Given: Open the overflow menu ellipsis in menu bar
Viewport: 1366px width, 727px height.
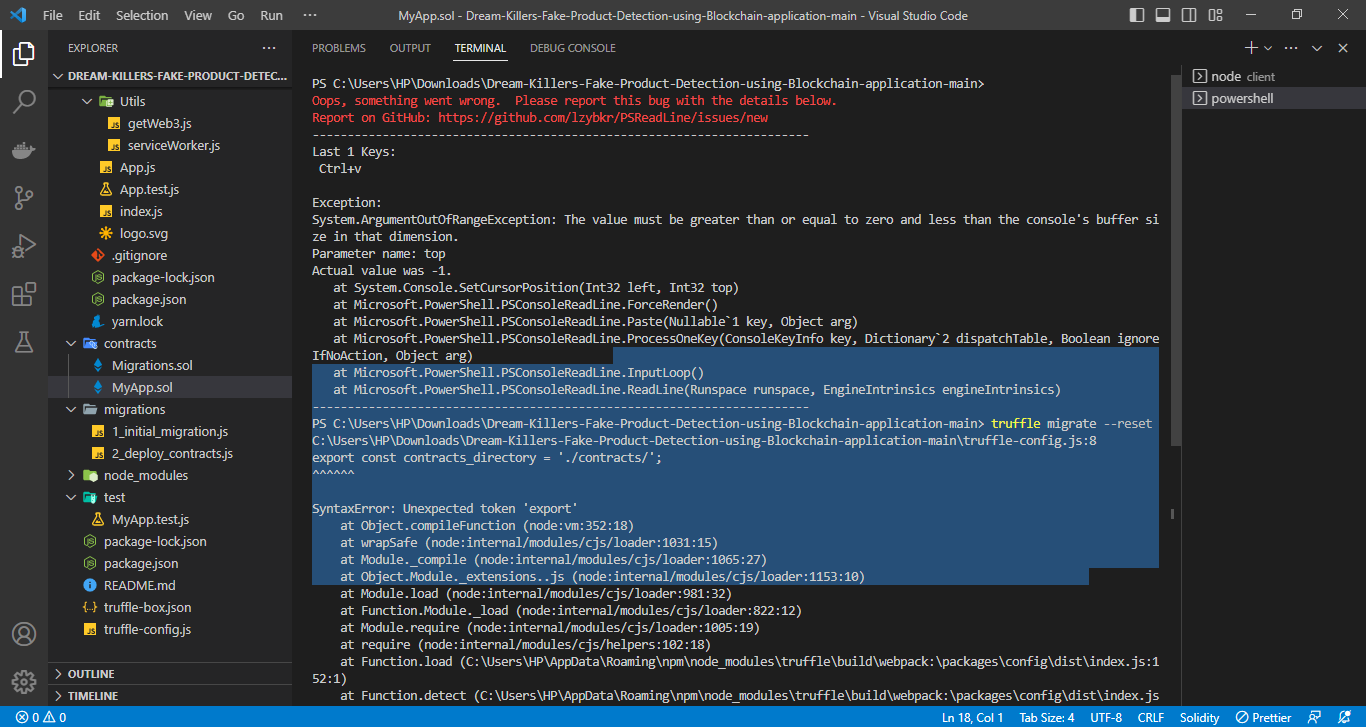Looking at the screenshot, I should click(309, 15).
